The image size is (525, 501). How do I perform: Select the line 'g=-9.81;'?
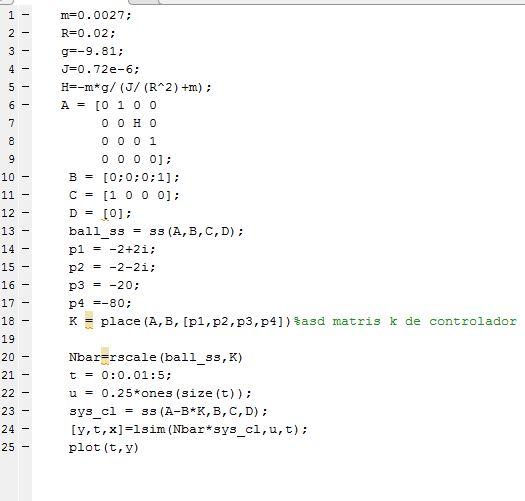click(x=92, y=52)
